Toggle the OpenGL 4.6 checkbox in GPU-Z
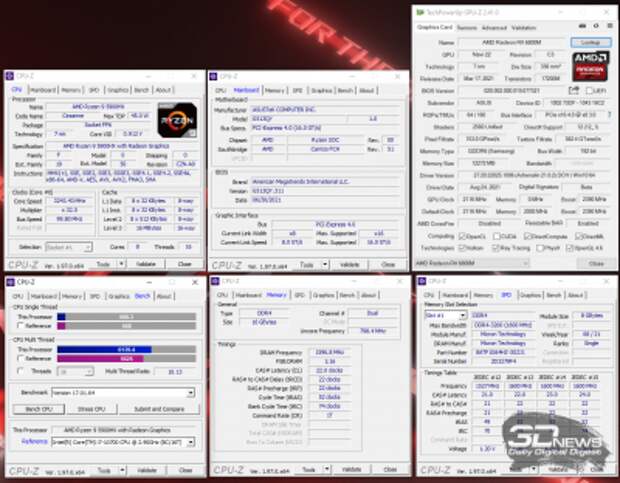 (x=569, y=248)
